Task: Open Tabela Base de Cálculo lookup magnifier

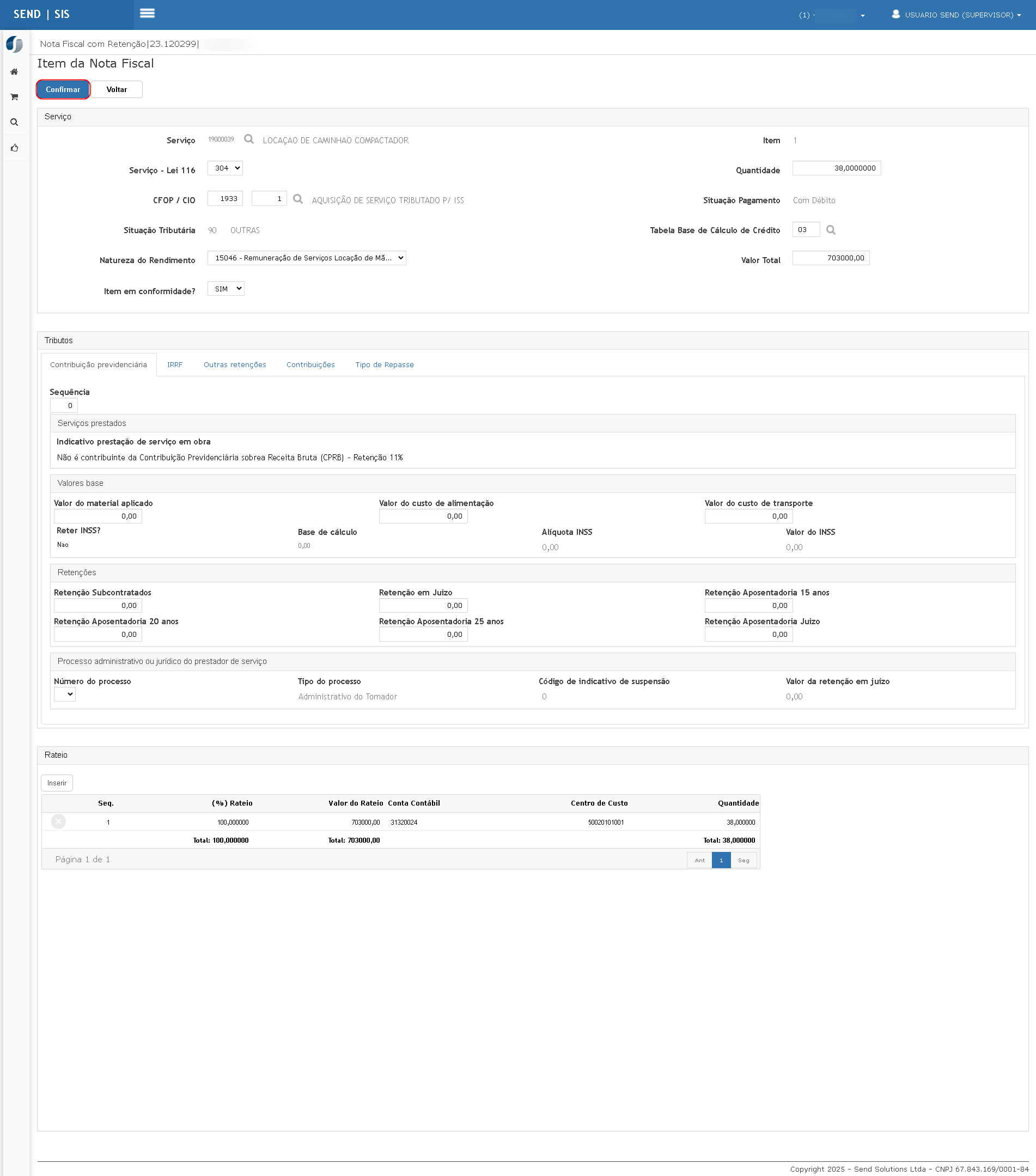Action: click(830, 230)
